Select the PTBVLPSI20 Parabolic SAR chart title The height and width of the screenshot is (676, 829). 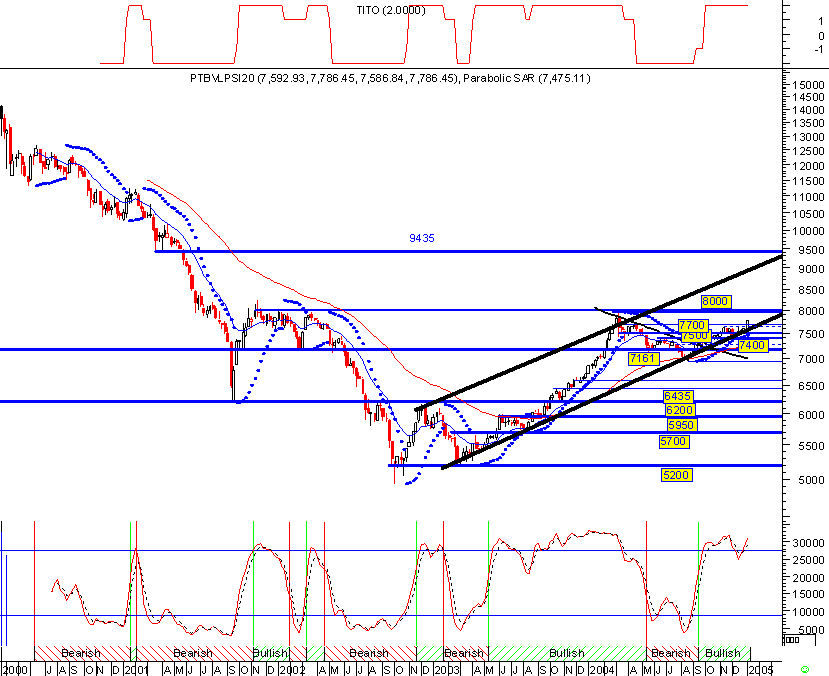(x=390, y=78)
